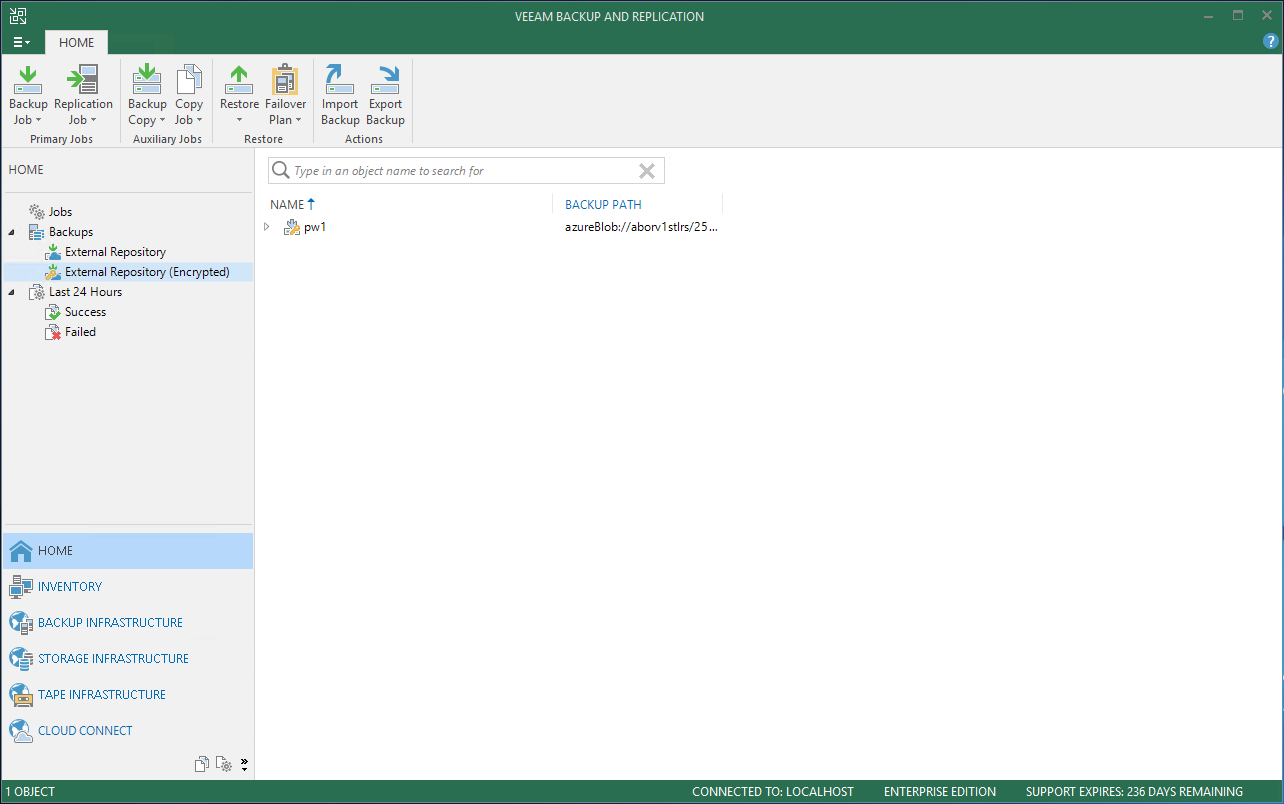
Task: Open the Restore ribbon button
Action: pos(239,96)
